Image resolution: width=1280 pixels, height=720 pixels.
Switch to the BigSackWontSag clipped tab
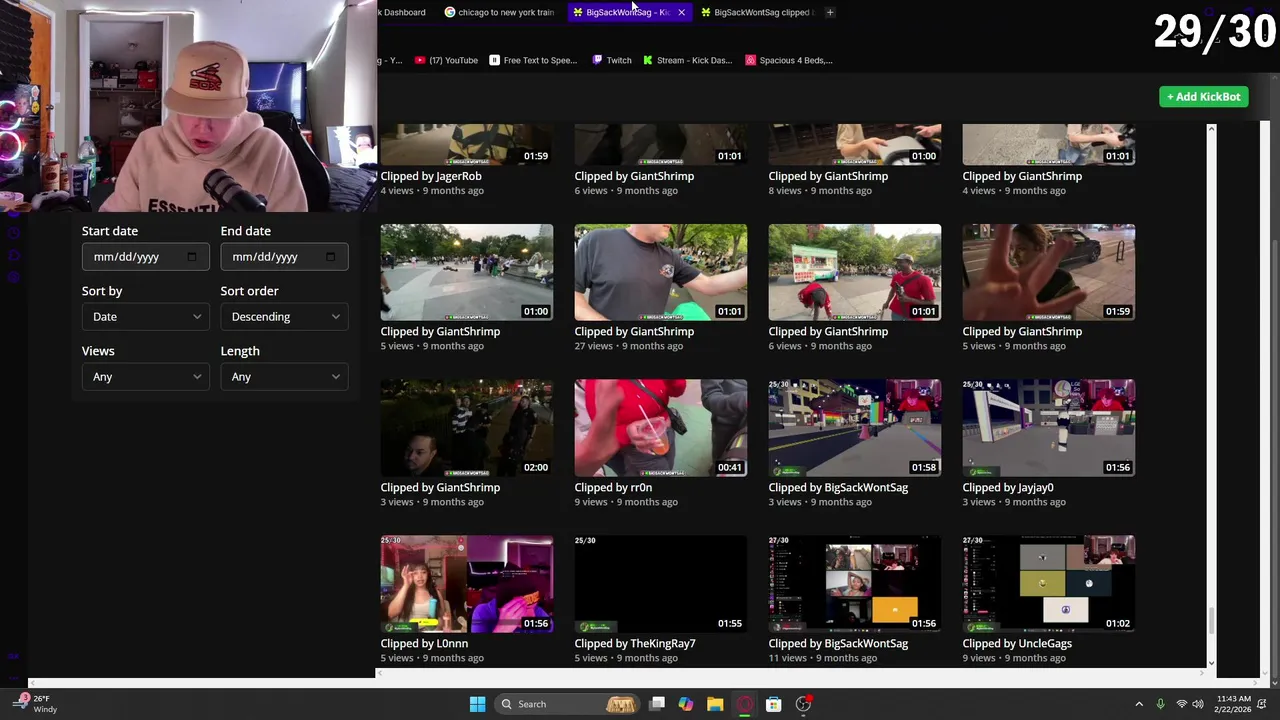757,12
